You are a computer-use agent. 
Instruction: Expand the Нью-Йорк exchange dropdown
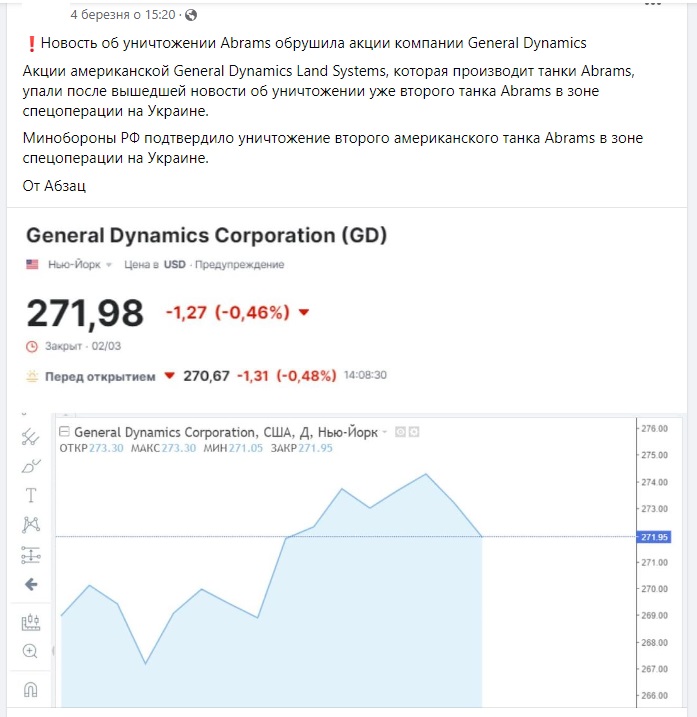pyautogui.click(x=109, y=265)
